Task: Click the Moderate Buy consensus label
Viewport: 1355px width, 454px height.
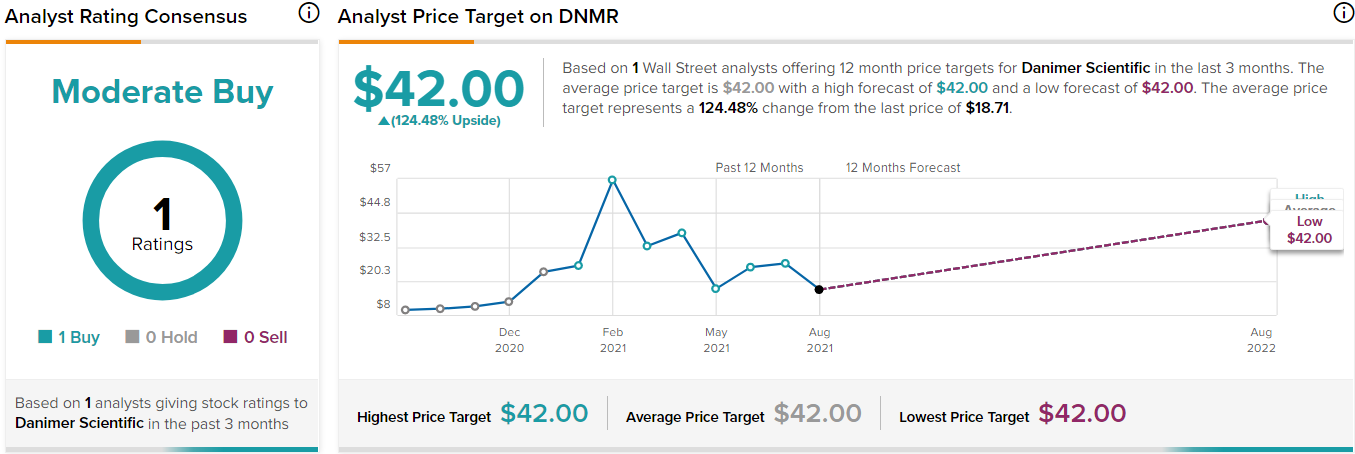Action: point(162,92)
